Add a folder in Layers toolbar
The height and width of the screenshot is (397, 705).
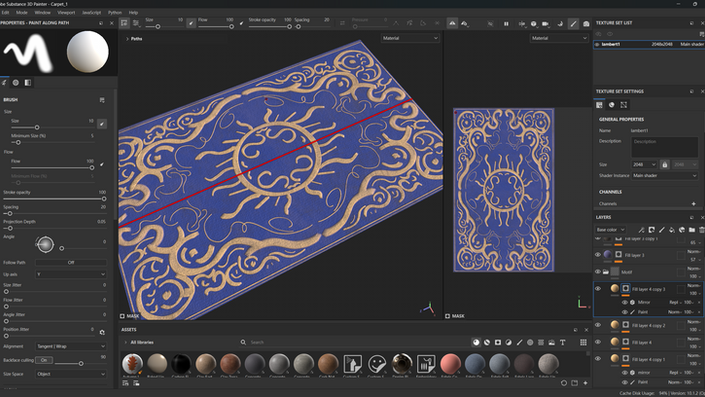[x=692, y=230]
